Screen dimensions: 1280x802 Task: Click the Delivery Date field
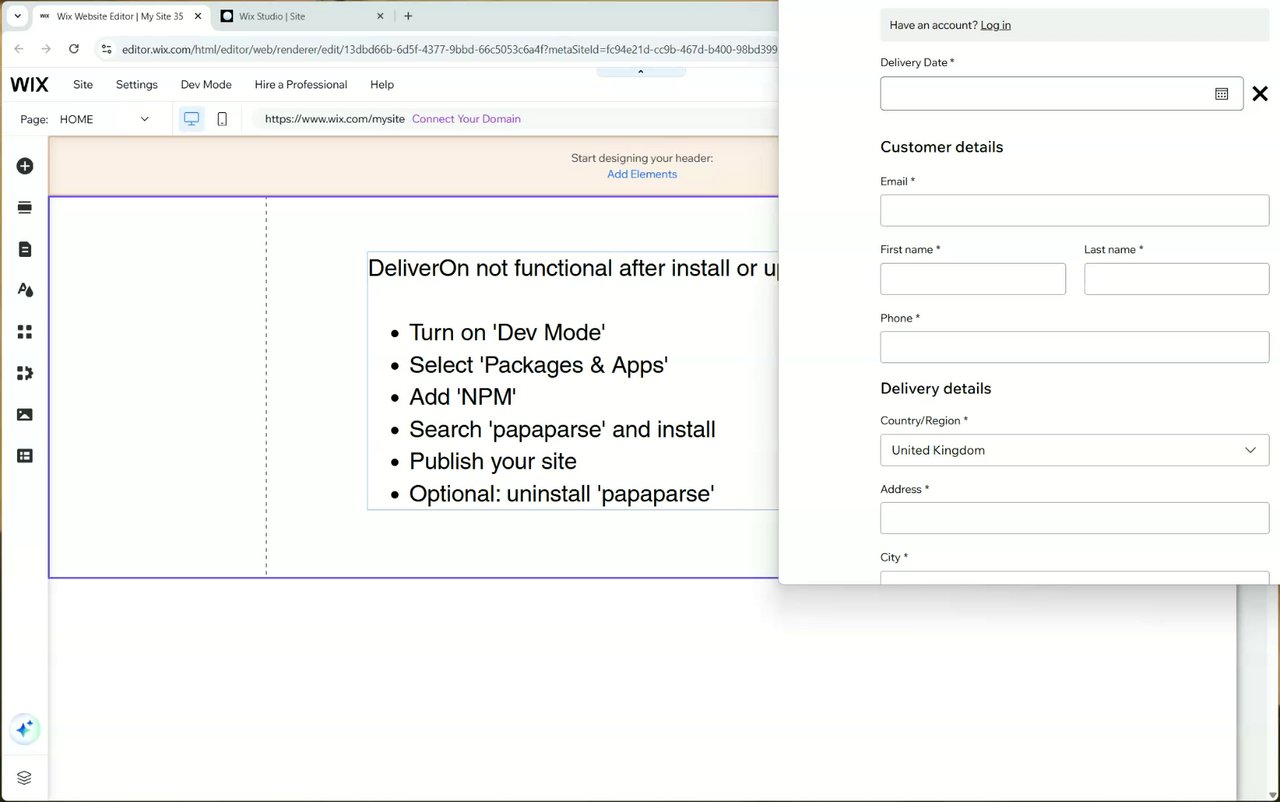tap(1061, 94)
